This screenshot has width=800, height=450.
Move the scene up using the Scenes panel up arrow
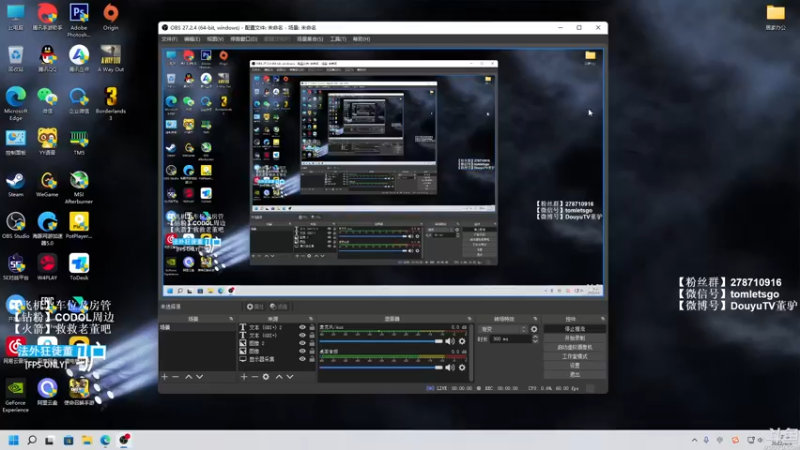click(188, 377)
